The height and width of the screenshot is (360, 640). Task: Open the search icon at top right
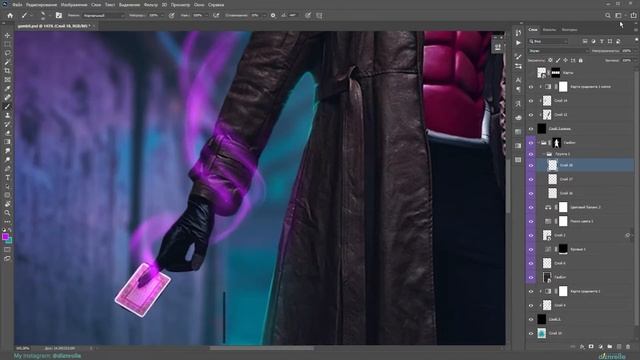pyautogui.click(x=608, y=16)
